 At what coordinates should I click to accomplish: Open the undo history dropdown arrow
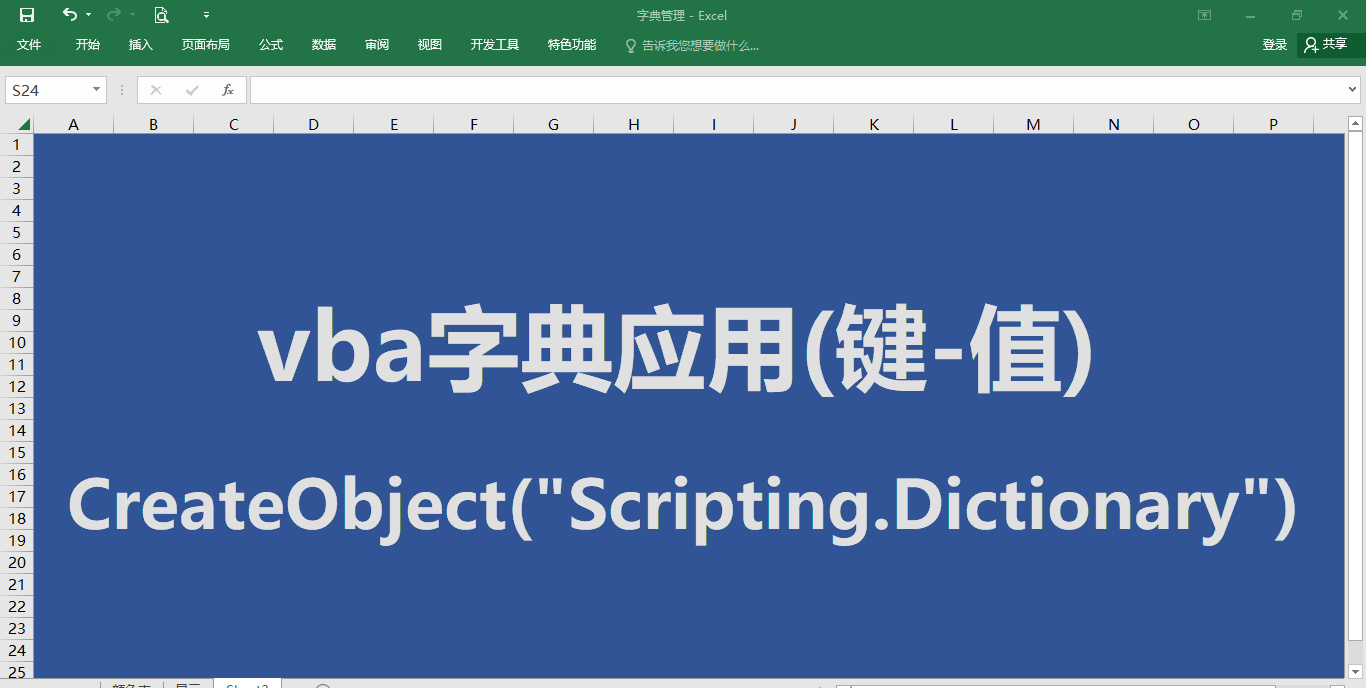tap(88, 15)
